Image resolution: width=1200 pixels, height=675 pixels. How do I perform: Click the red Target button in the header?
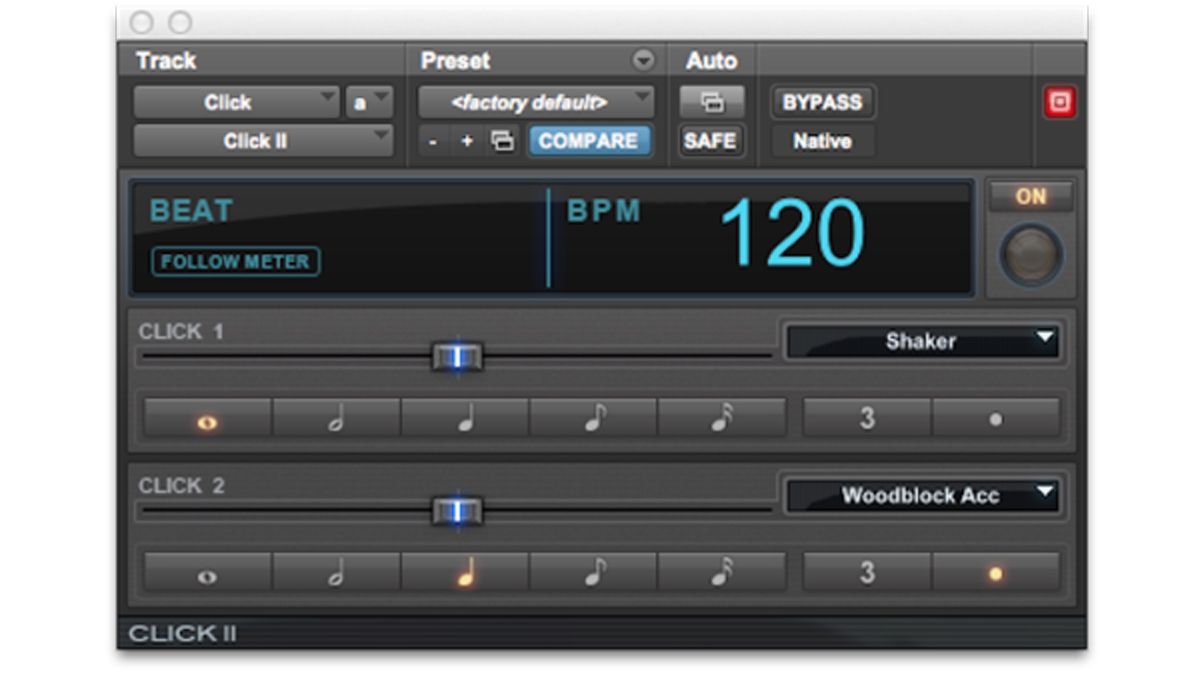click(1062, 100)
